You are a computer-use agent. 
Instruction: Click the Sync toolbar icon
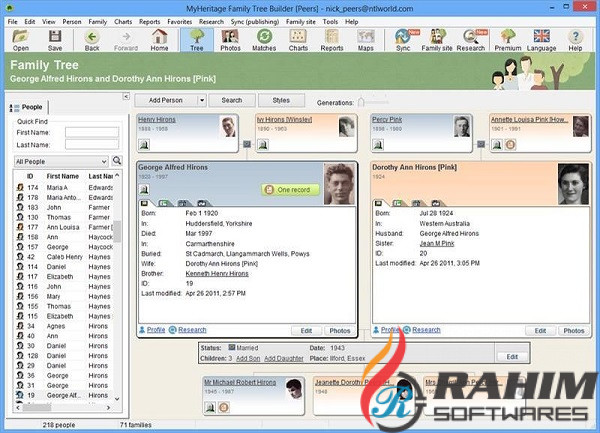(403, 40)
